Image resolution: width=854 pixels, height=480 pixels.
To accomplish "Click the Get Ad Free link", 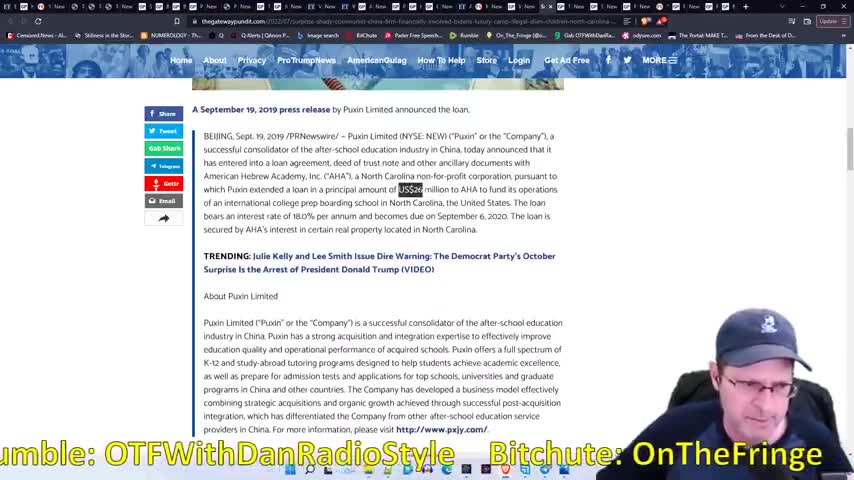I will click(x=566, y=60).
